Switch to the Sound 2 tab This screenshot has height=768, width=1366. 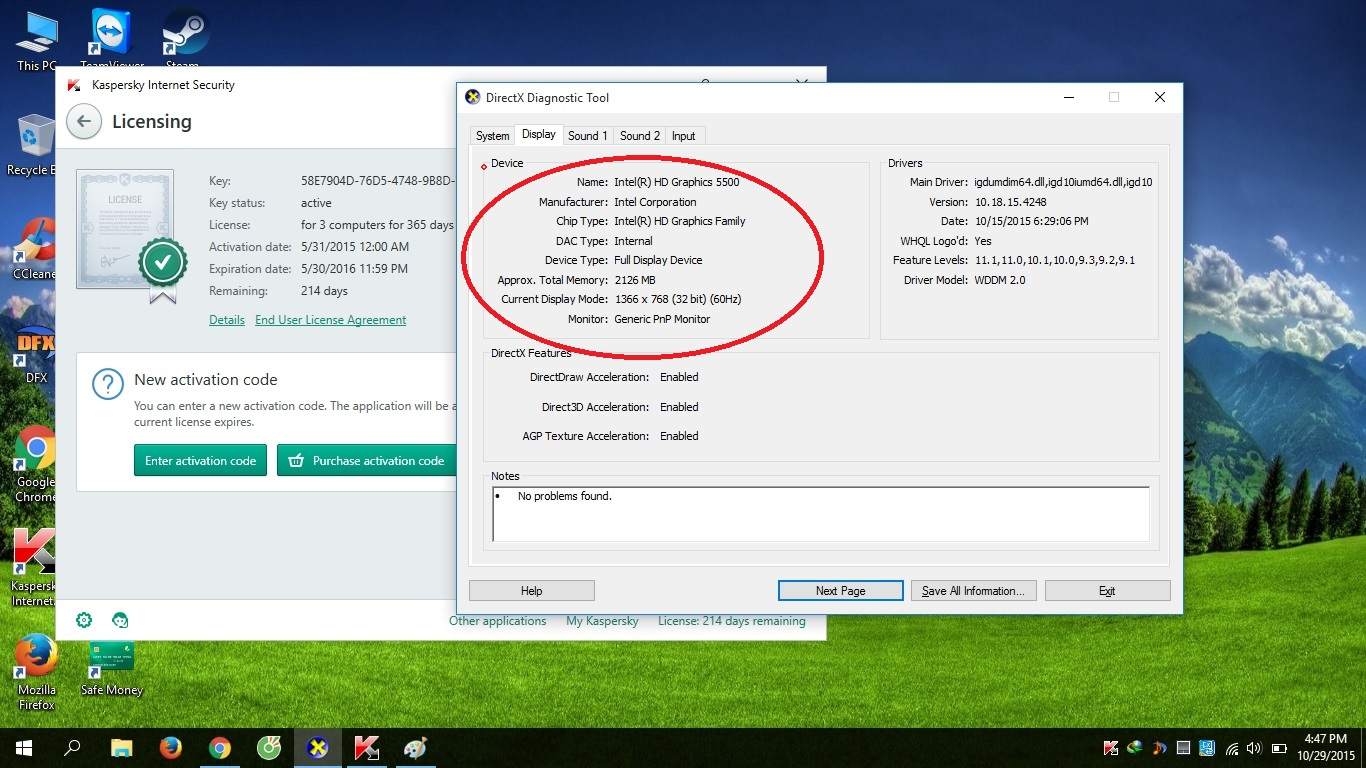pos(640,136)
